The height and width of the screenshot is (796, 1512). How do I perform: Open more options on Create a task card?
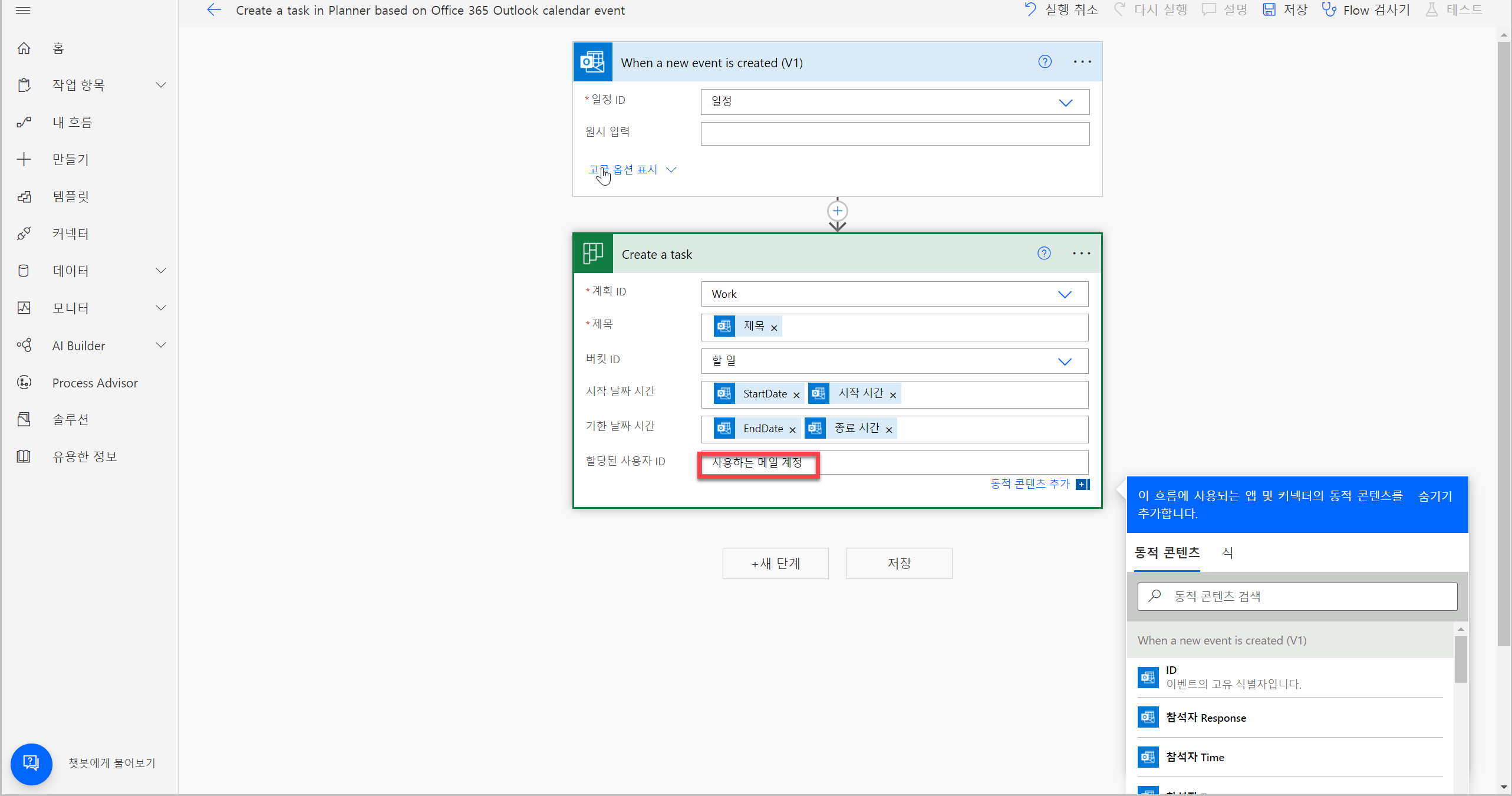tap(1082, 254)
